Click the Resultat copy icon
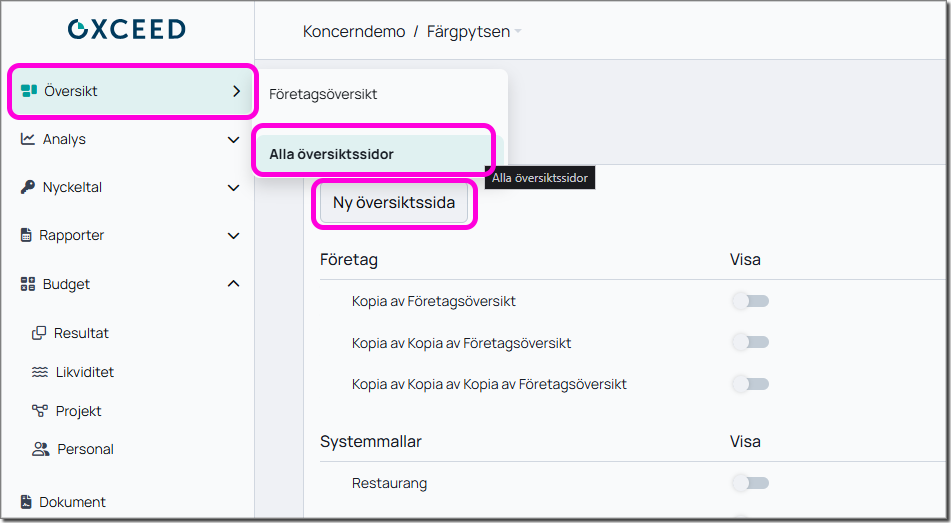This screenshot has width=951, height=523. point(40,333)
